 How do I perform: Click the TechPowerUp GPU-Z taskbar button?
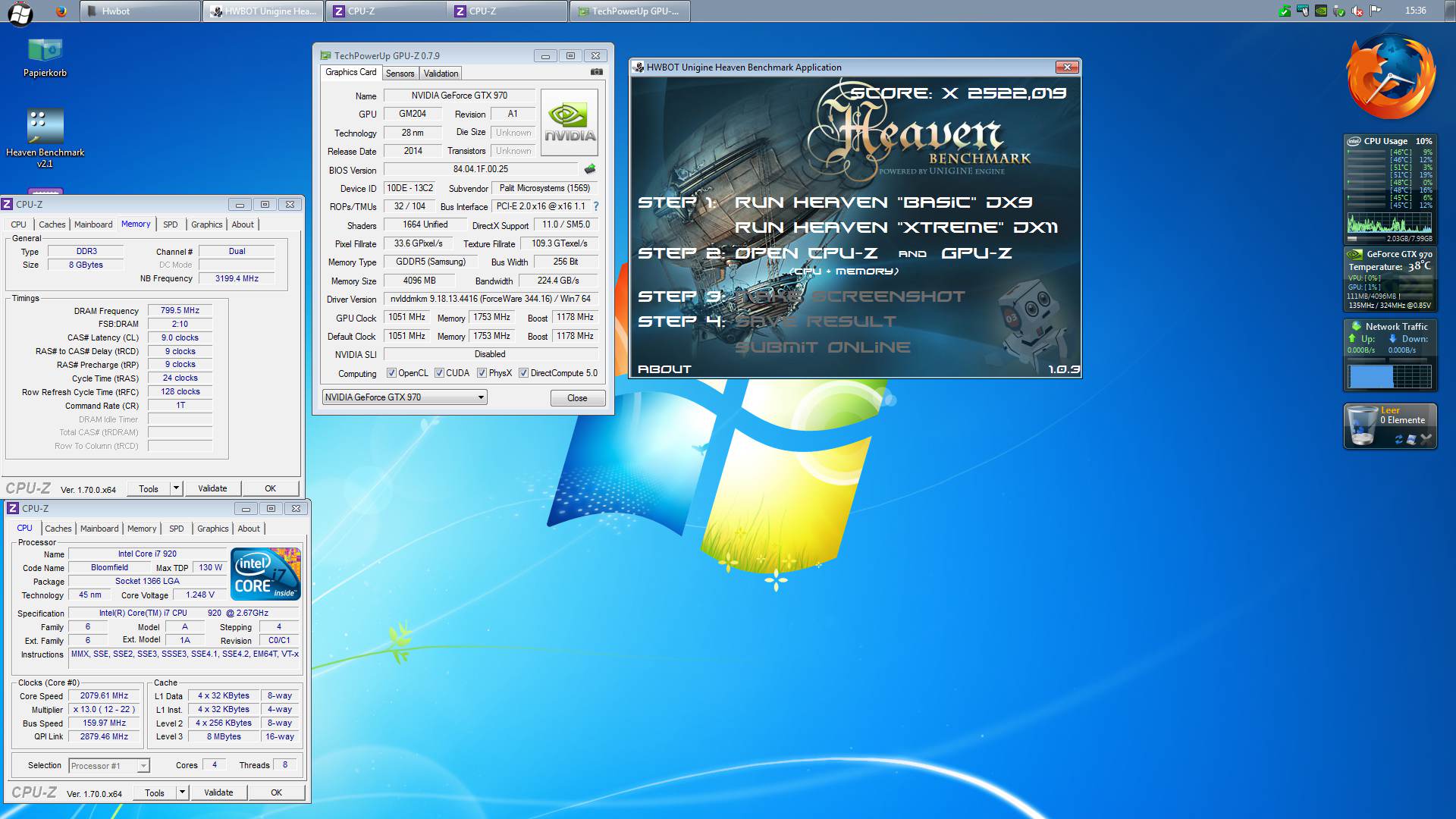pyautogui.click(x=629, y=11)
